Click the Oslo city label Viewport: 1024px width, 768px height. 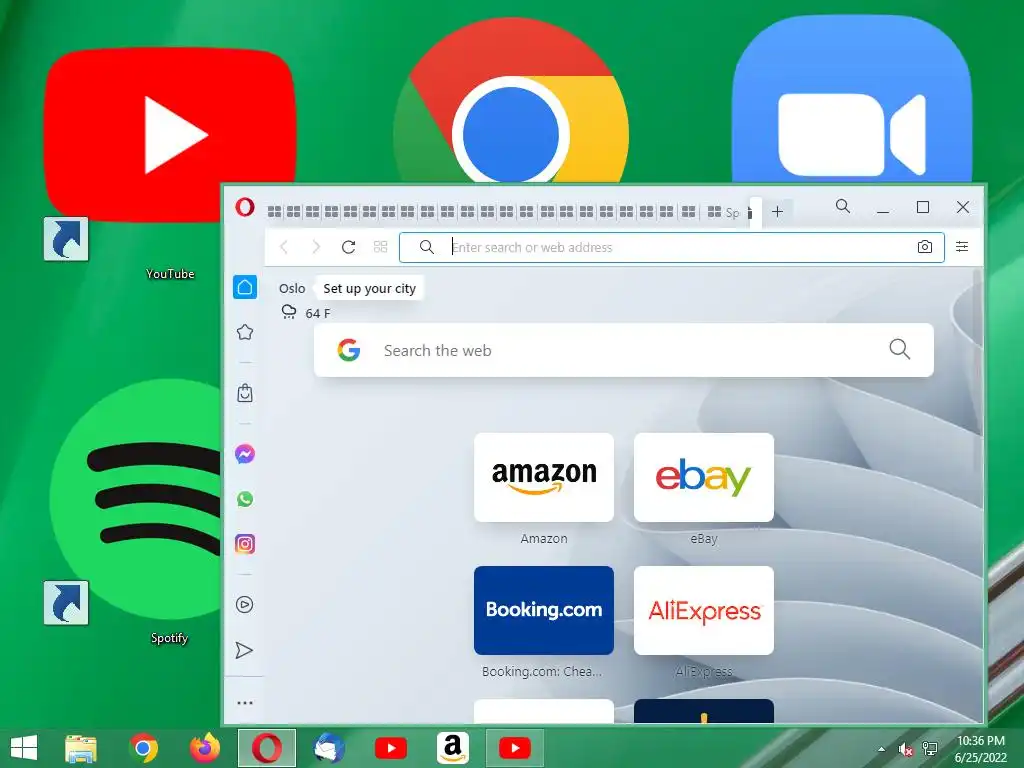pos(292,289)
